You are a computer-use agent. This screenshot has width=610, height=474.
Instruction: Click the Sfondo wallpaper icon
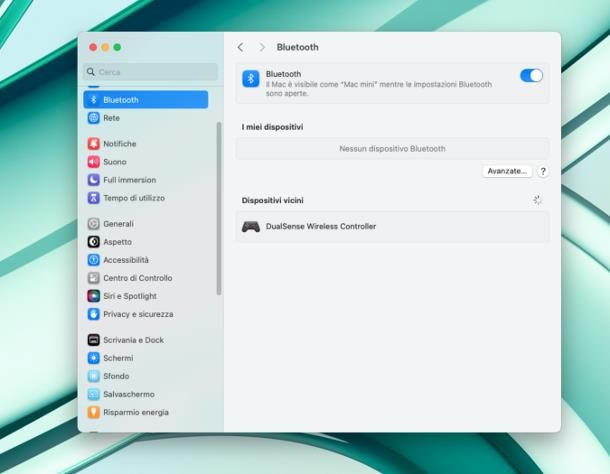93,376
